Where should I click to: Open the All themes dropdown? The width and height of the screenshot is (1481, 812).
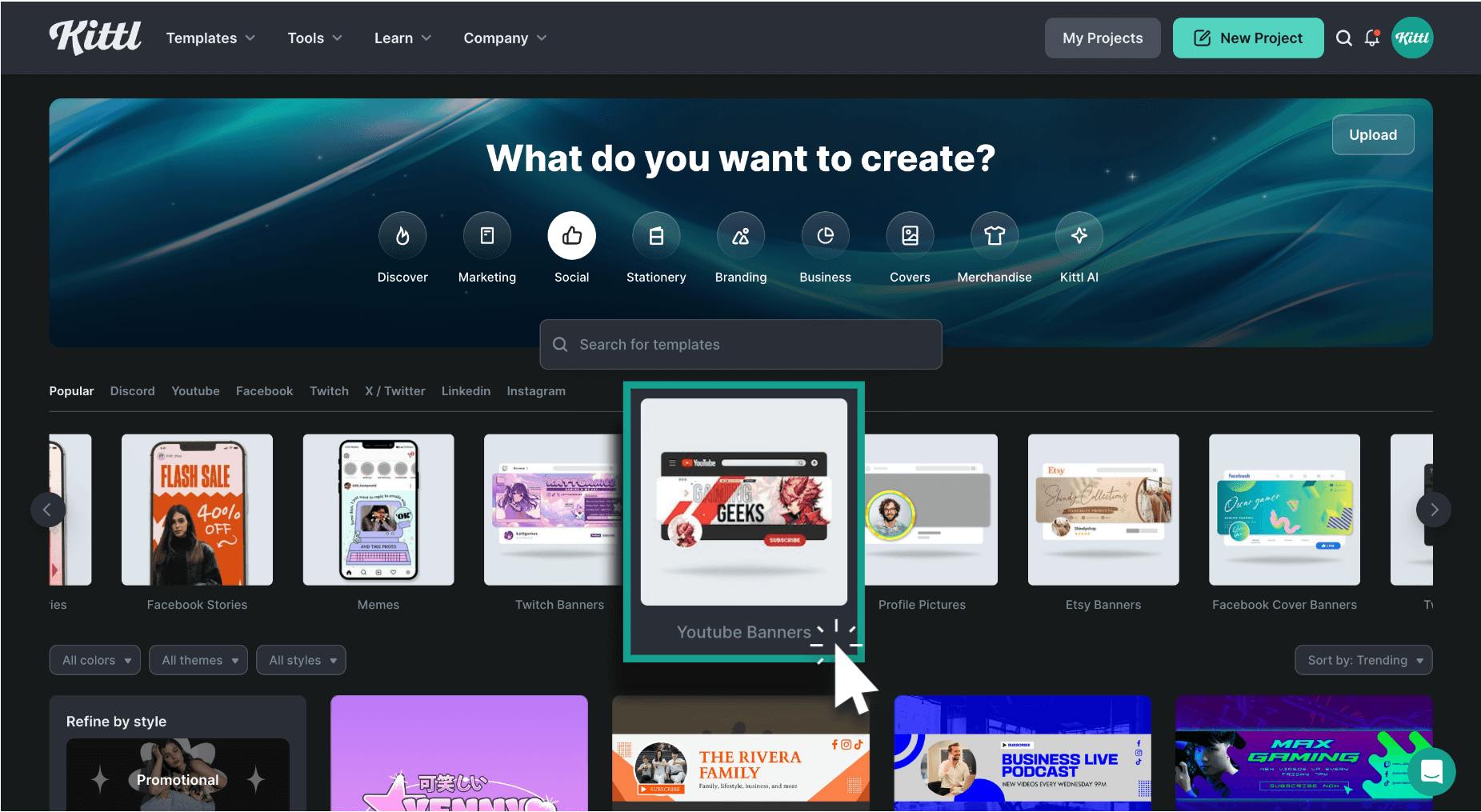[x=198, y=660]
